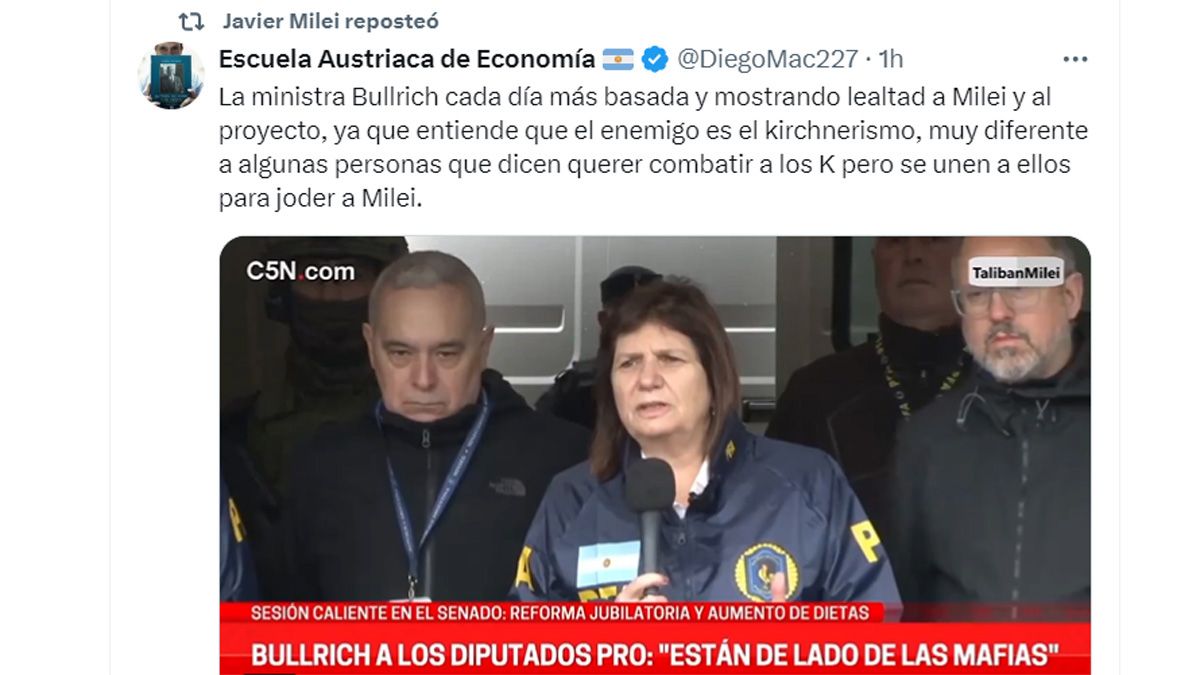Open the Escuela Austriaca de Economía avatar
1200x675 pixels.
pyautogui.click(x=171, y=75)
